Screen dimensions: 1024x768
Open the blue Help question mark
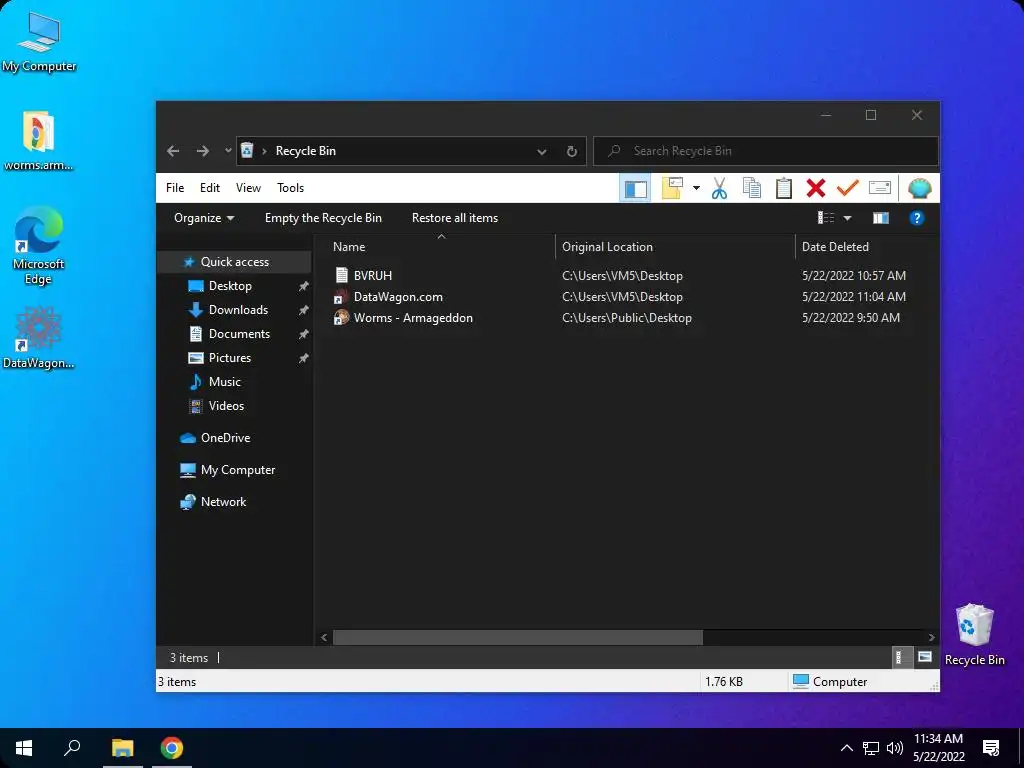(917, 217)
